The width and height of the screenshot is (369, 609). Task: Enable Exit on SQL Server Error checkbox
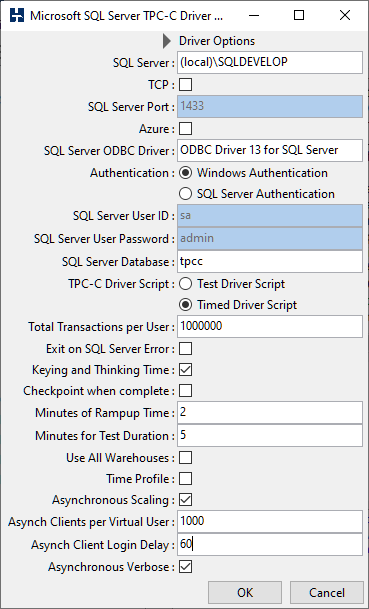(x=185, y=349)
